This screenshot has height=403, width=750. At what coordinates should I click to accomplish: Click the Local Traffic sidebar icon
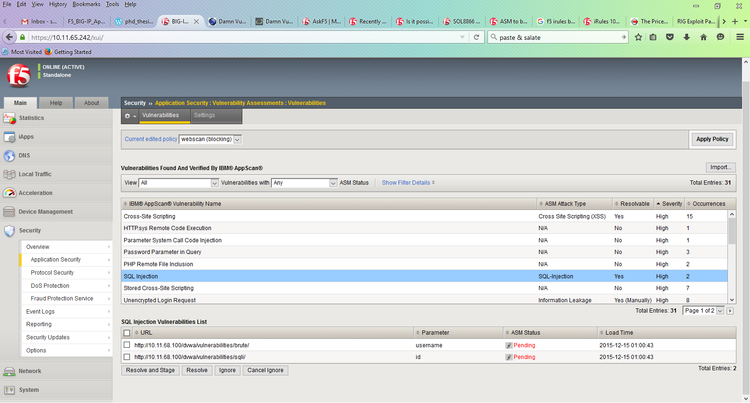tap(9, 174)
